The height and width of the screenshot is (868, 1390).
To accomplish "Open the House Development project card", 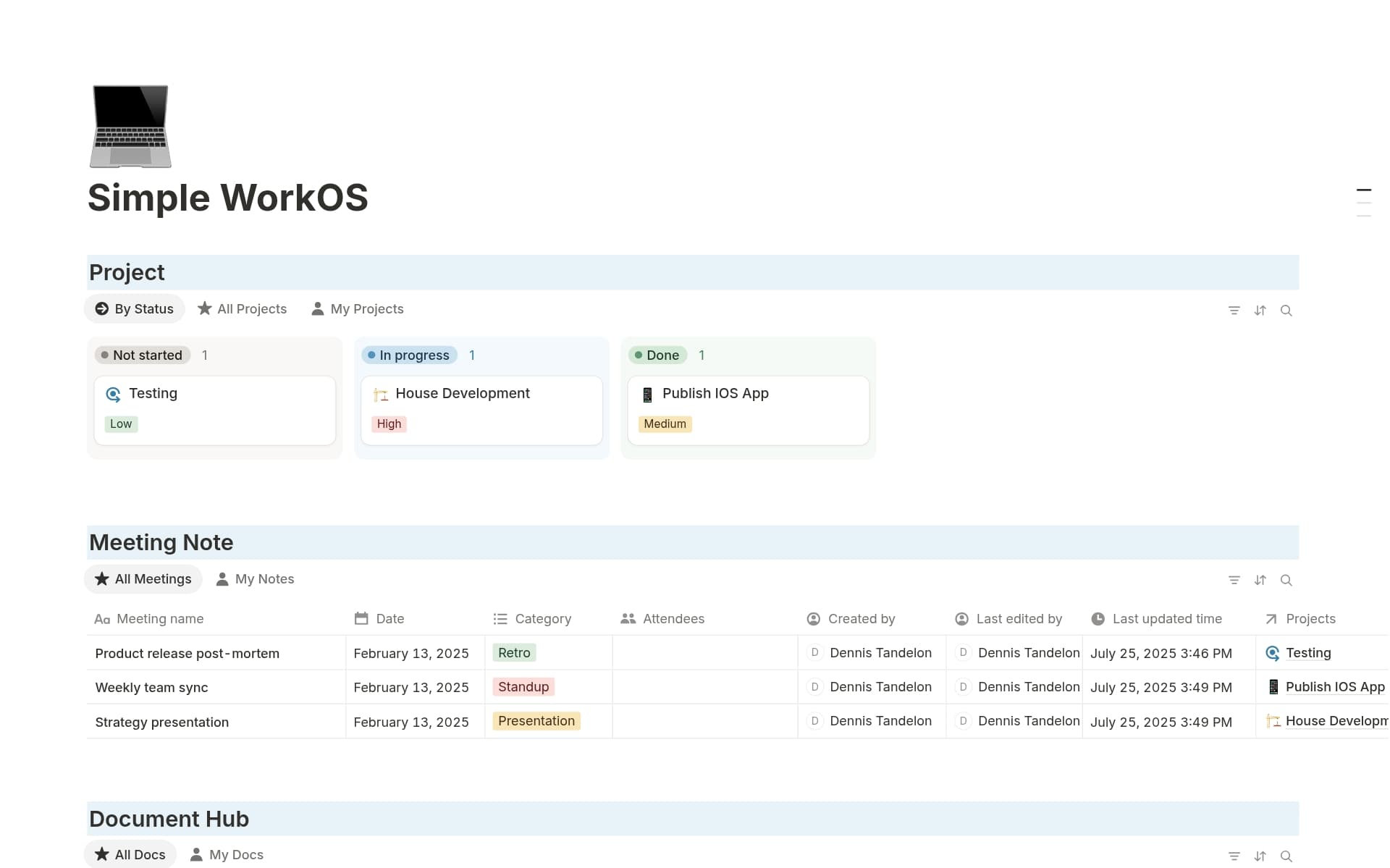I will pos(481,410).
